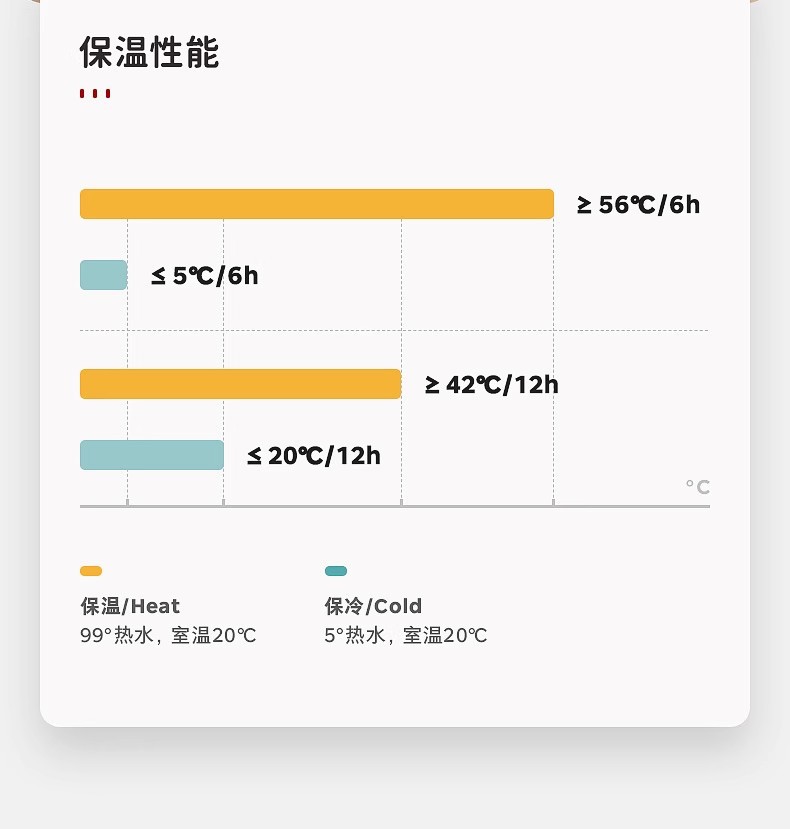Click the "≥ 56℃/6h" value label
The width and height of the screenshot is (790, 829).
(638, 205)
